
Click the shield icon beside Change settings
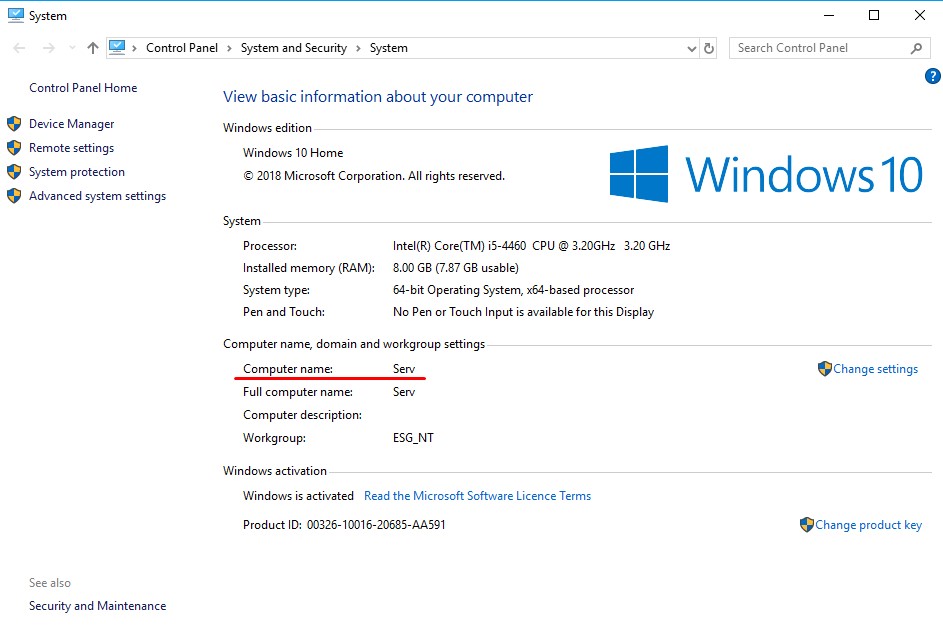824,369
